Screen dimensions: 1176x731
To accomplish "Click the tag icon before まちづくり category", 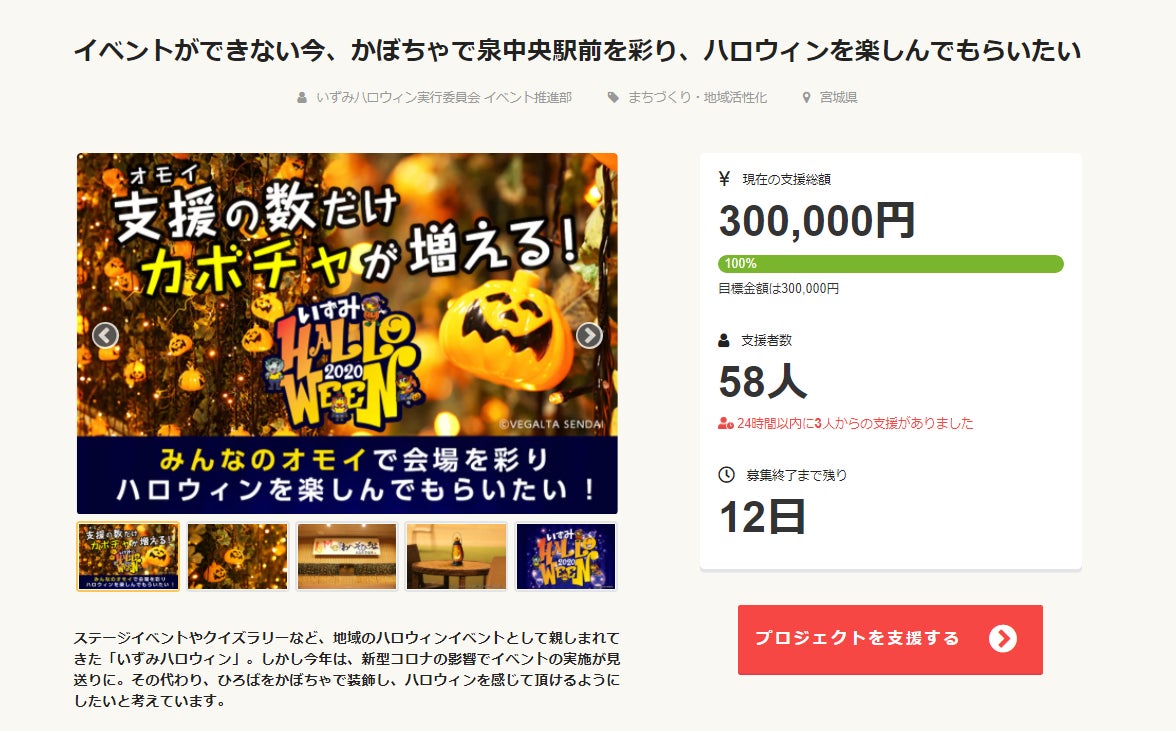I will click(613, 97).
